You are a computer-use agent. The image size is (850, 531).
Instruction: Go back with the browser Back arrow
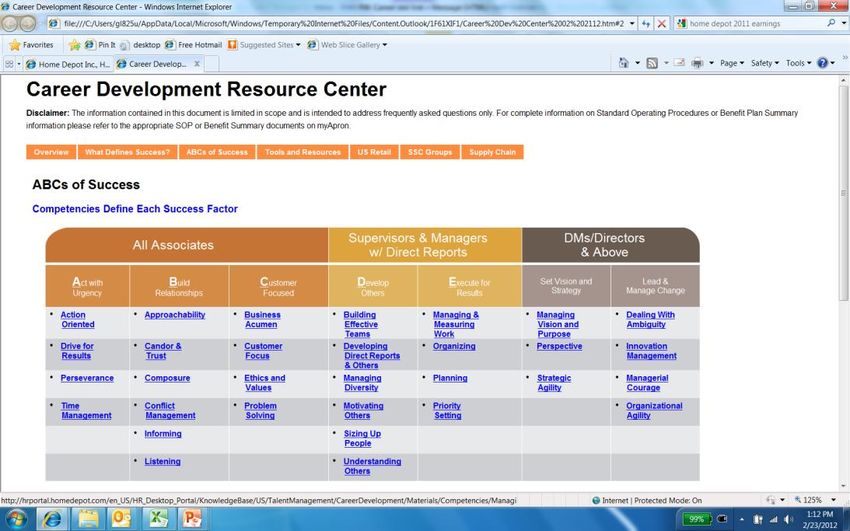point(10,24)
